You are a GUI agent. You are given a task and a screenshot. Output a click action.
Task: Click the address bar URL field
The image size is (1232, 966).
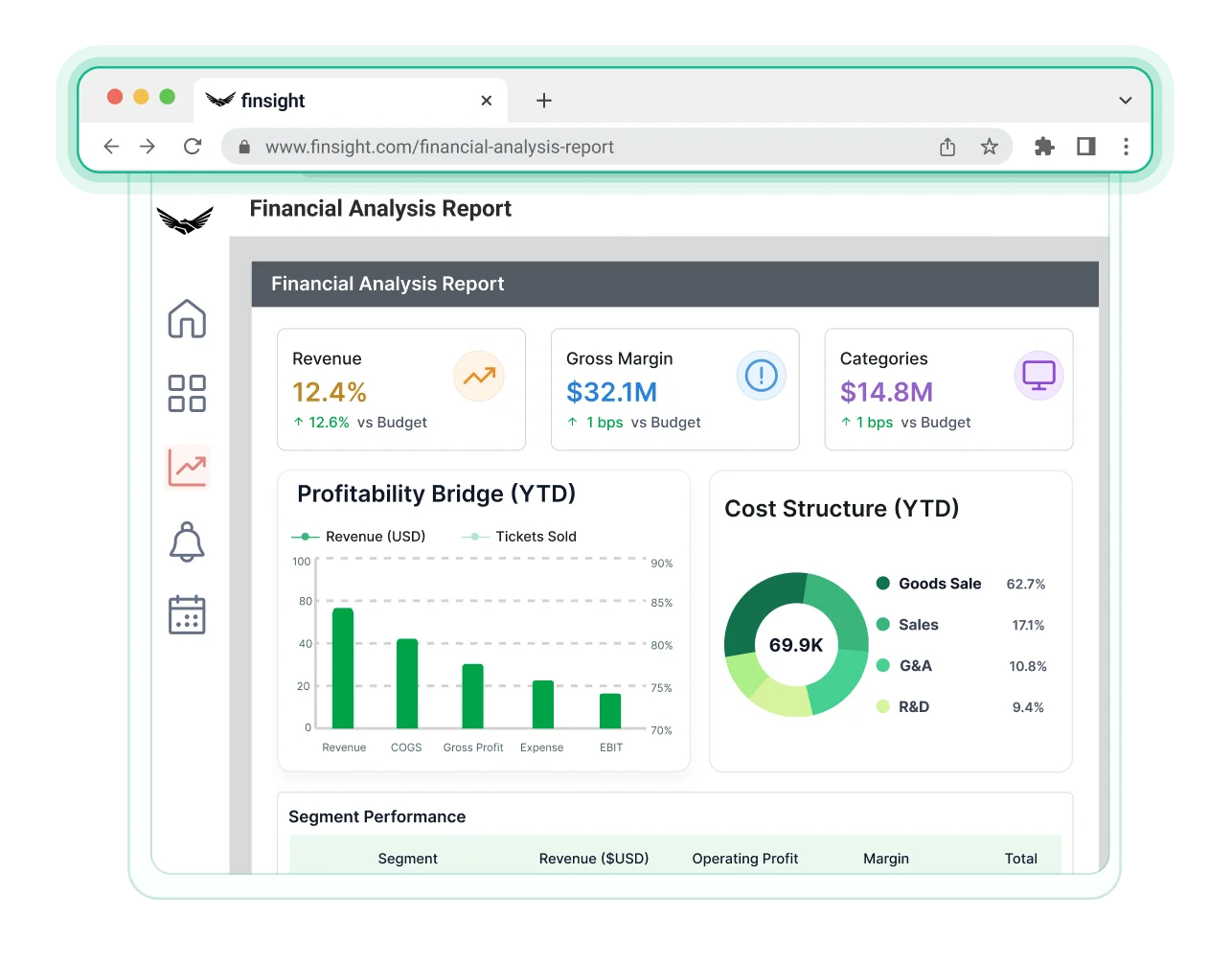tap(617, 147)
